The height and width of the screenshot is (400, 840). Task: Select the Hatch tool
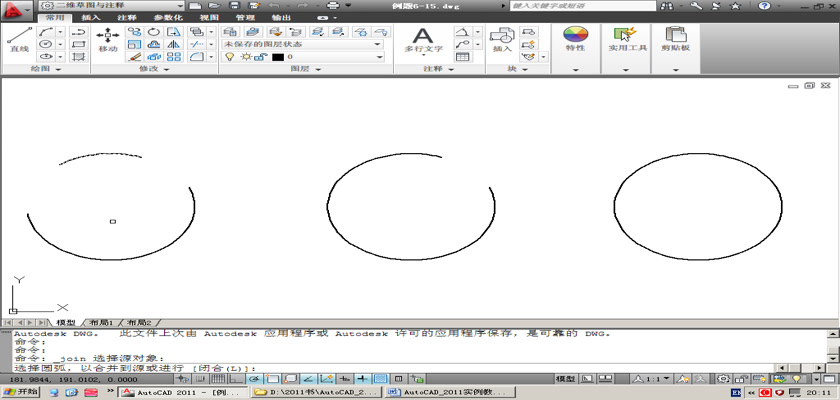[78, 57]
